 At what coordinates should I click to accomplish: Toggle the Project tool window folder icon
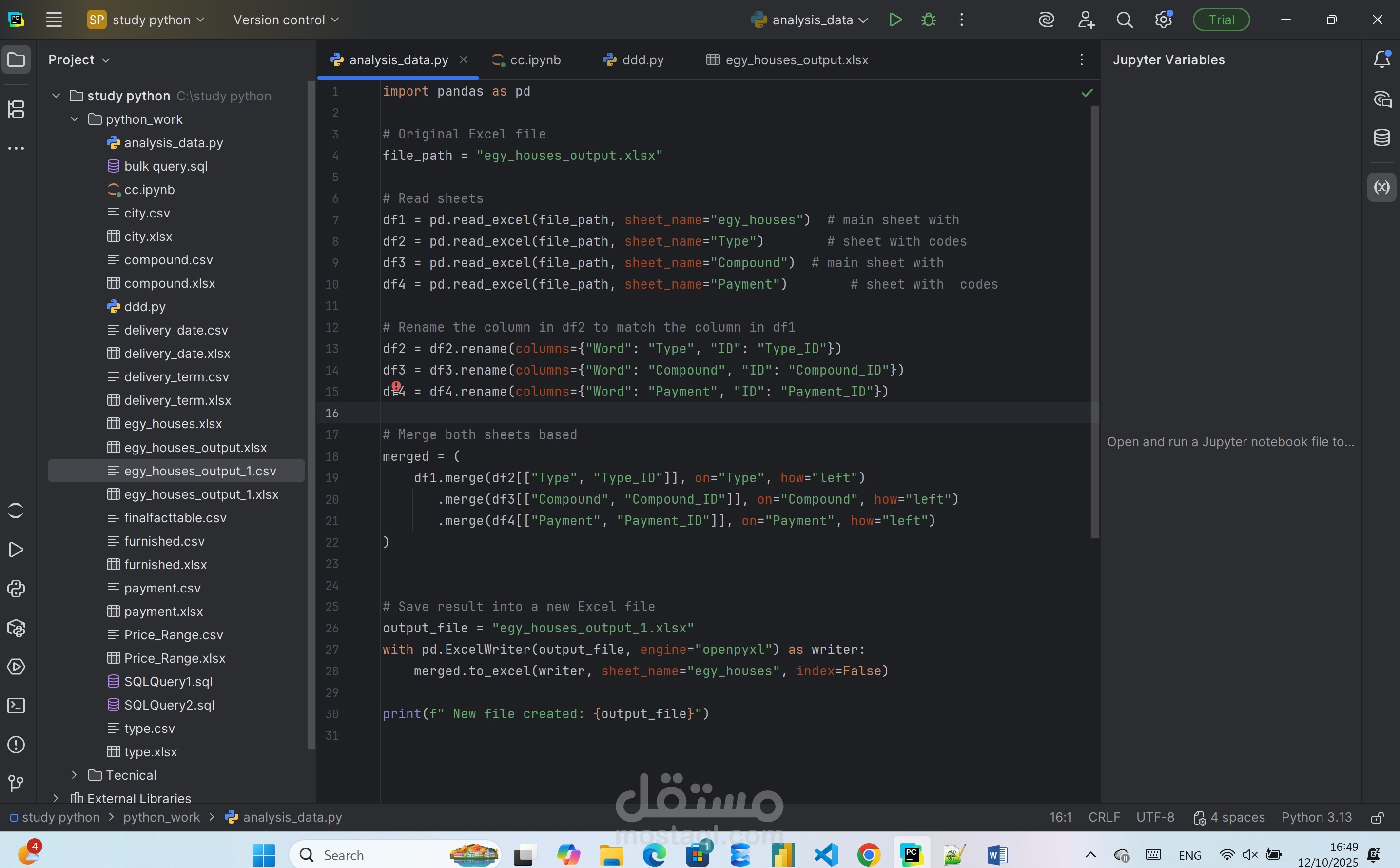point(16,59)
